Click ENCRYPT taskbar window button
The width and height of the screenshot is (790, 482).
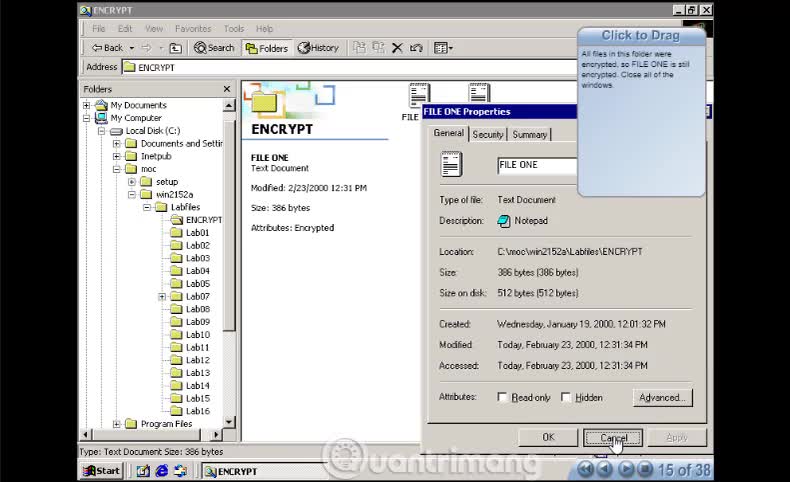pyautogui.click(x=262, y=471)
